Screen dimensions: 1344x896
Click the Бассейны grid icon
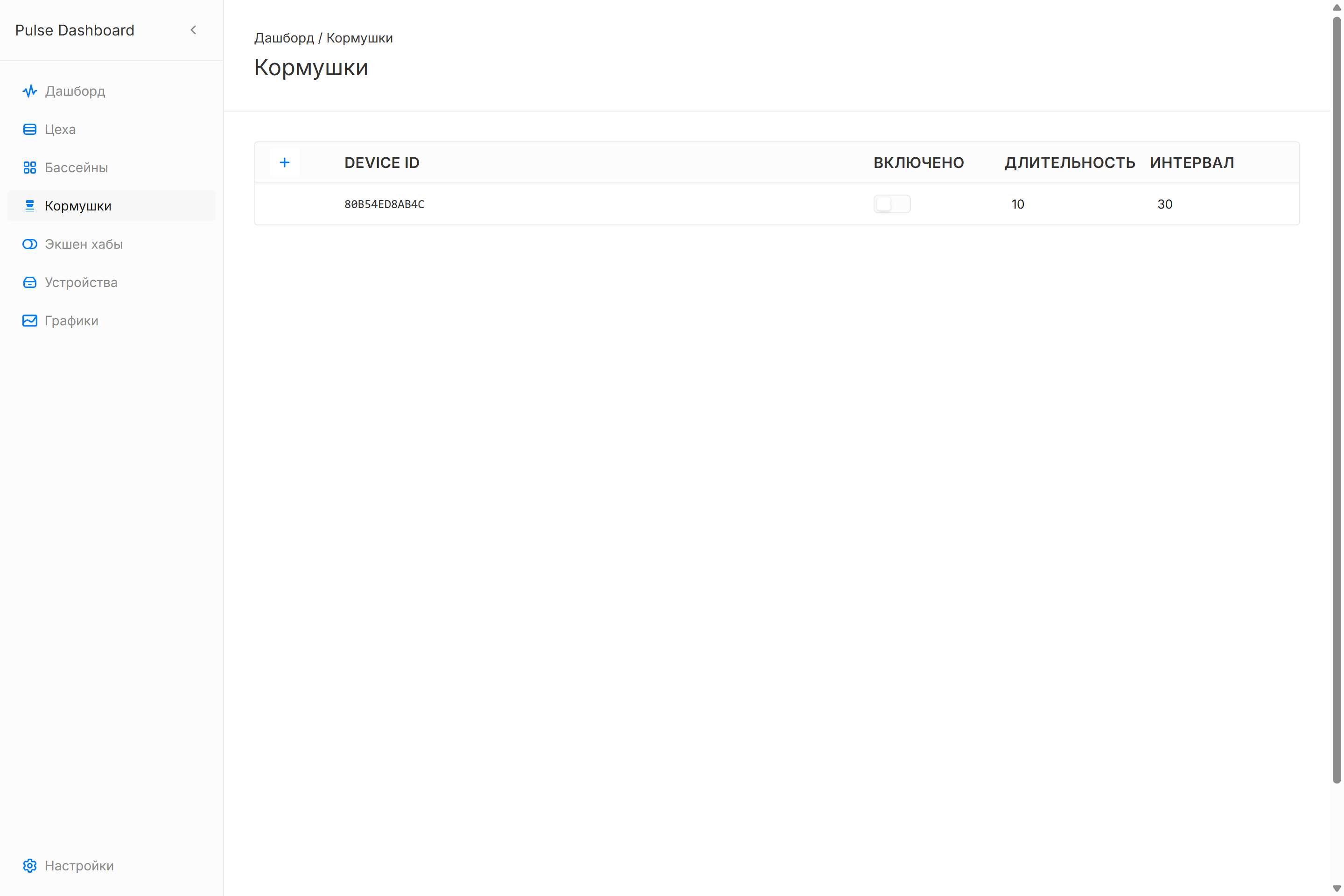pos(30,168)
